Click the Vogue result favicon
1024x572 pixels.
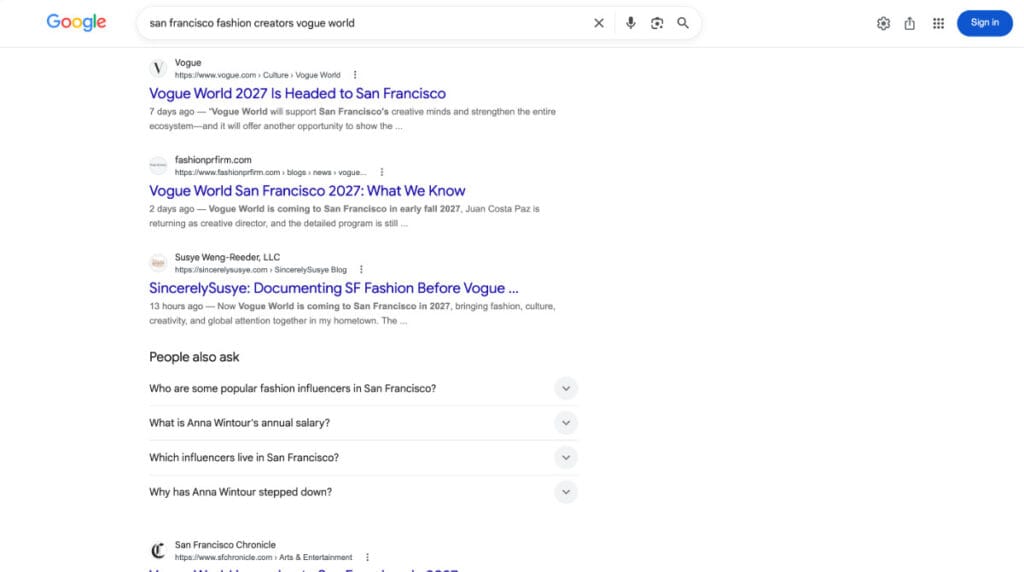coord(158,68)
